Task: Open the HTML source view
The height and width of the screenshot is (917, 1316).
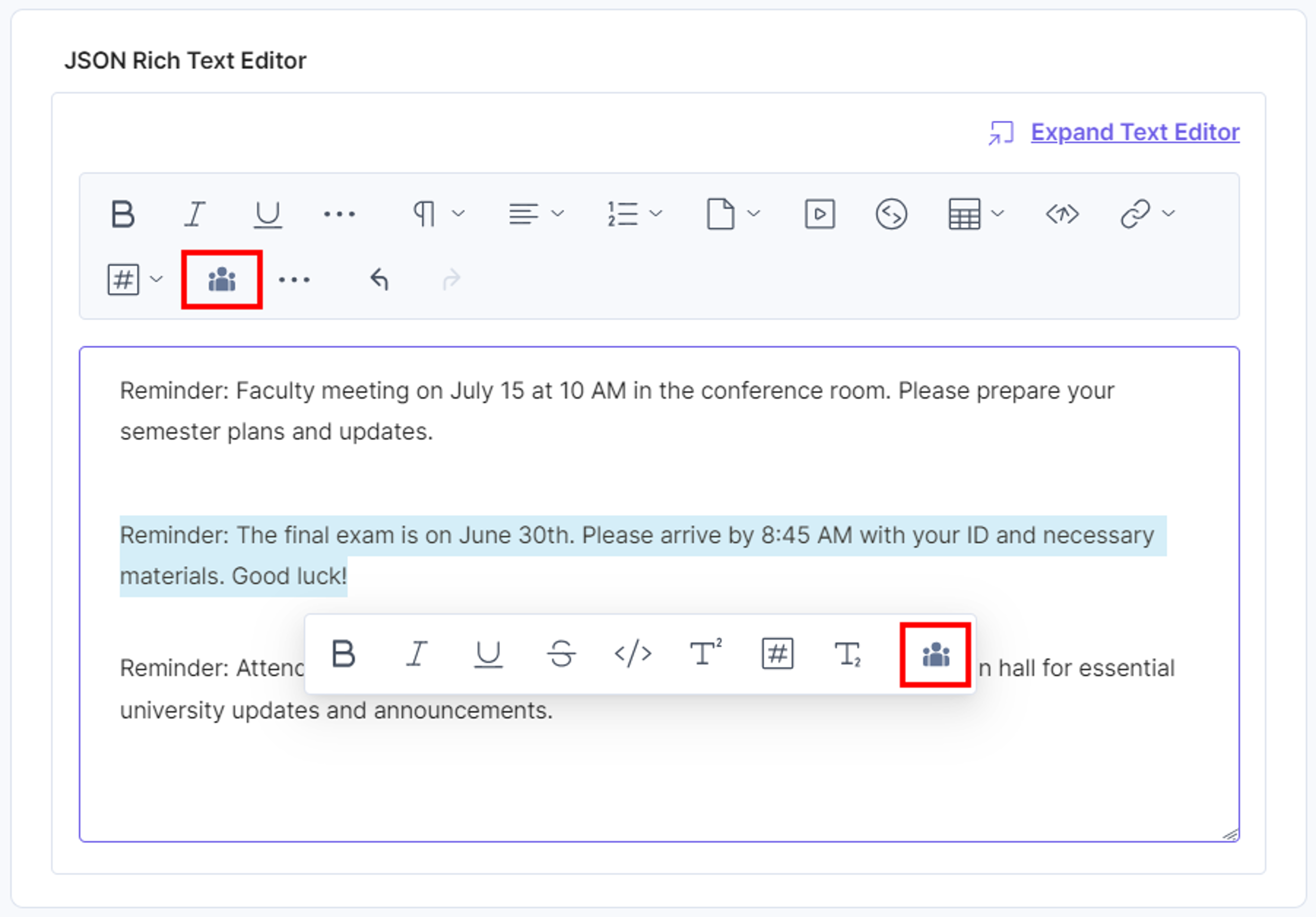Action: click(1062, 215)
